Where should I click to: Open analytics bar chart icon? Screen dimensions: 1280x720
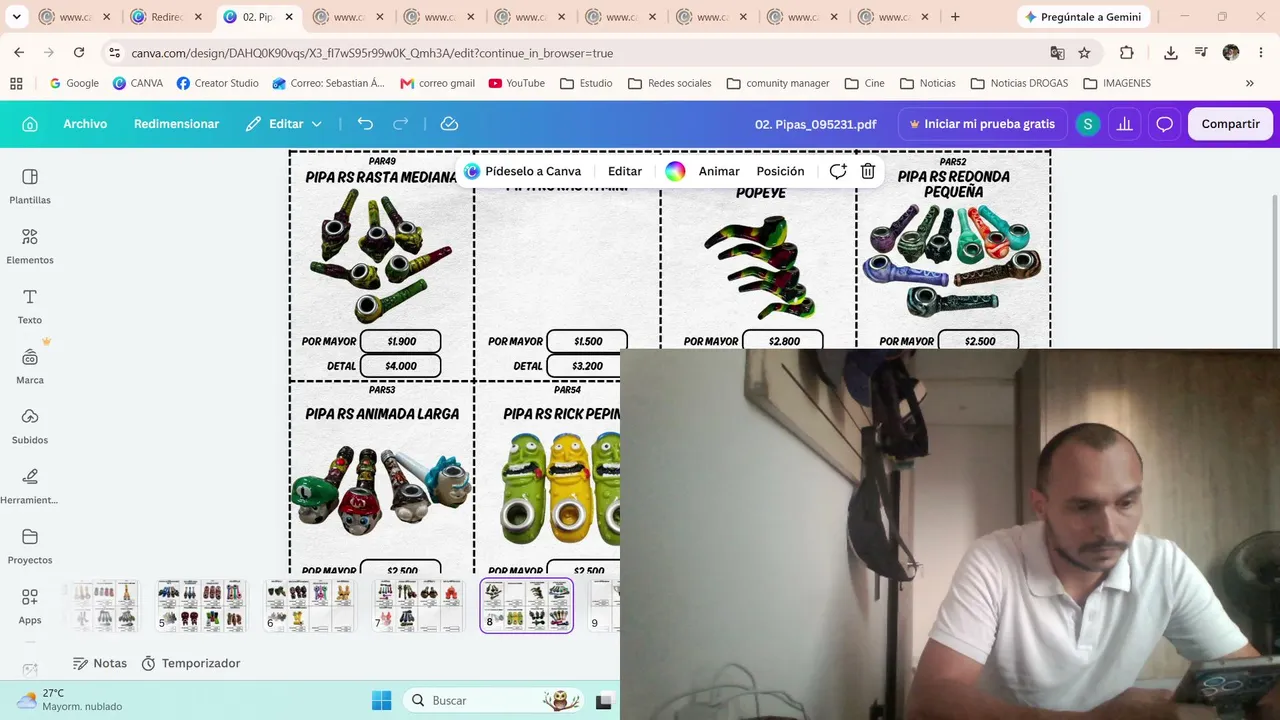[1125, 124]
